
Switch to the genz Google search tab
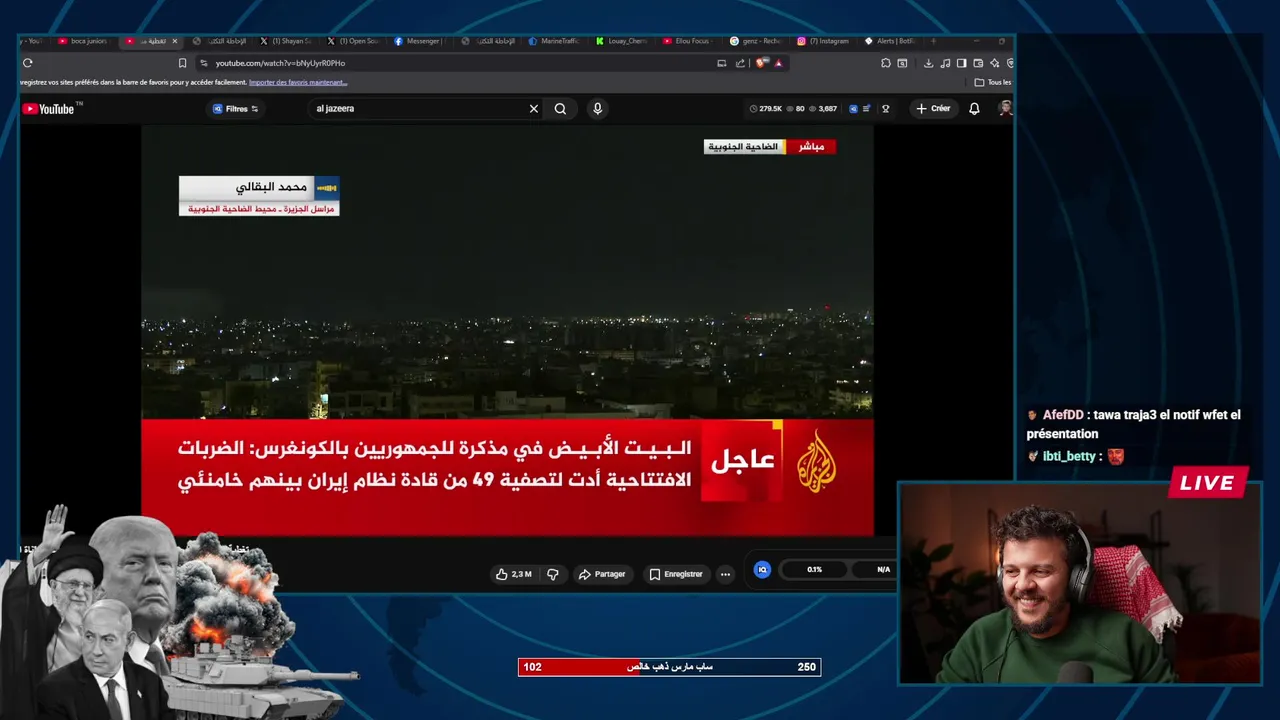757,41
